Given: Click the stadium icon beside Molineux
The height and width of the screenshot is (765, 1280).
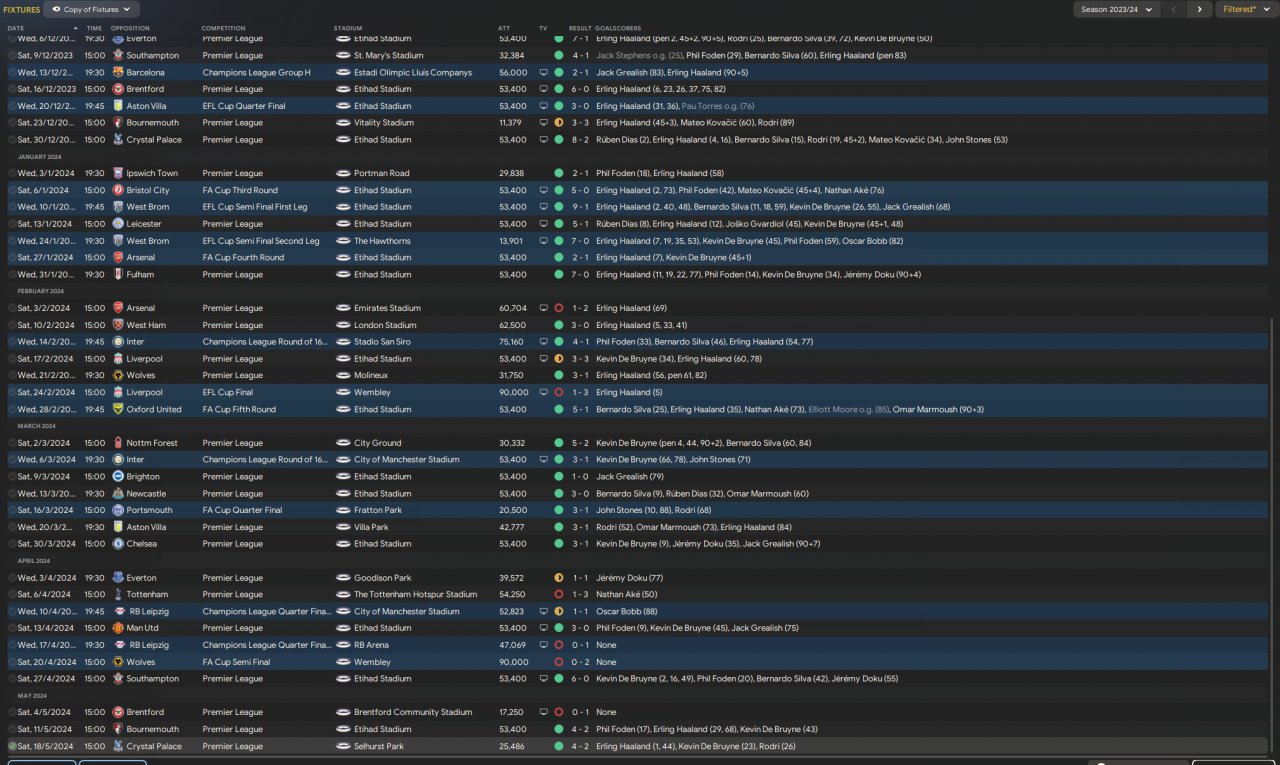Looking at the screenshot, I should click(x=343, y=376).
